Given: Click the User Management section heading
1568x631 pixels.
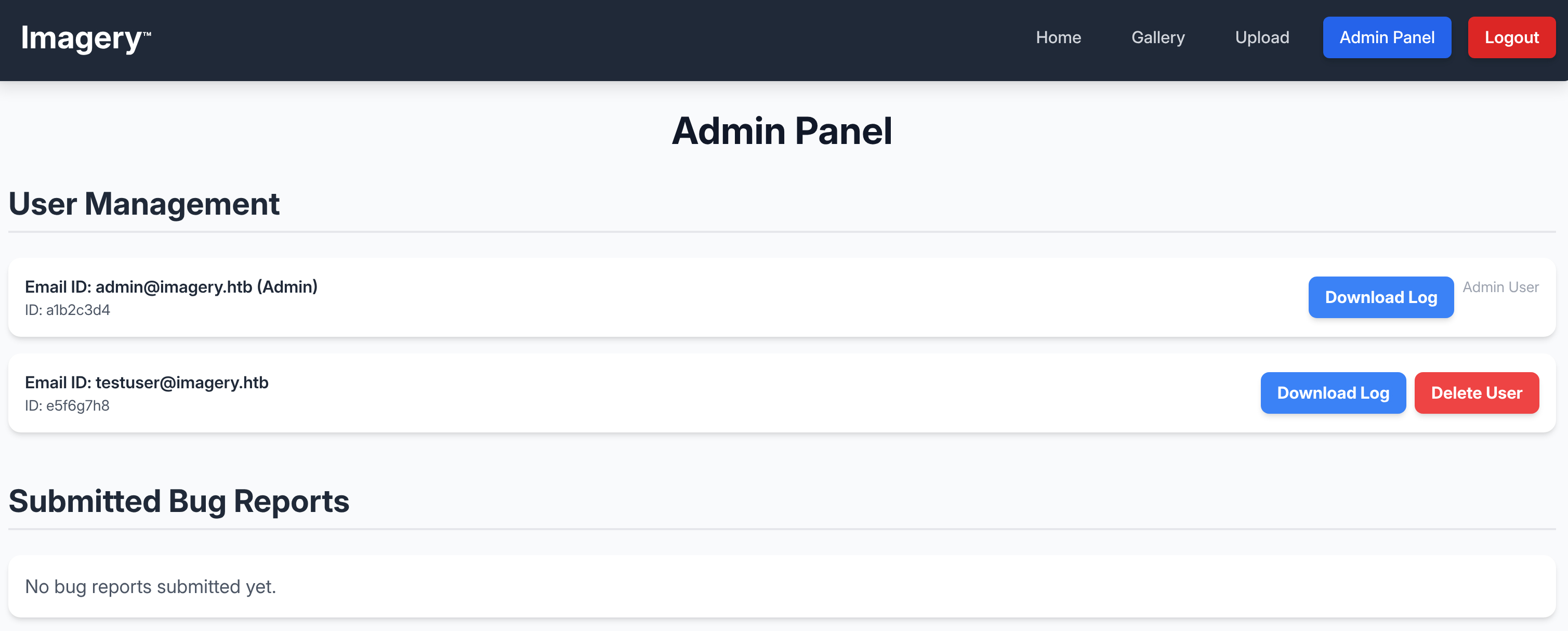Looking at the screenshot, I should tap(144, 204).
